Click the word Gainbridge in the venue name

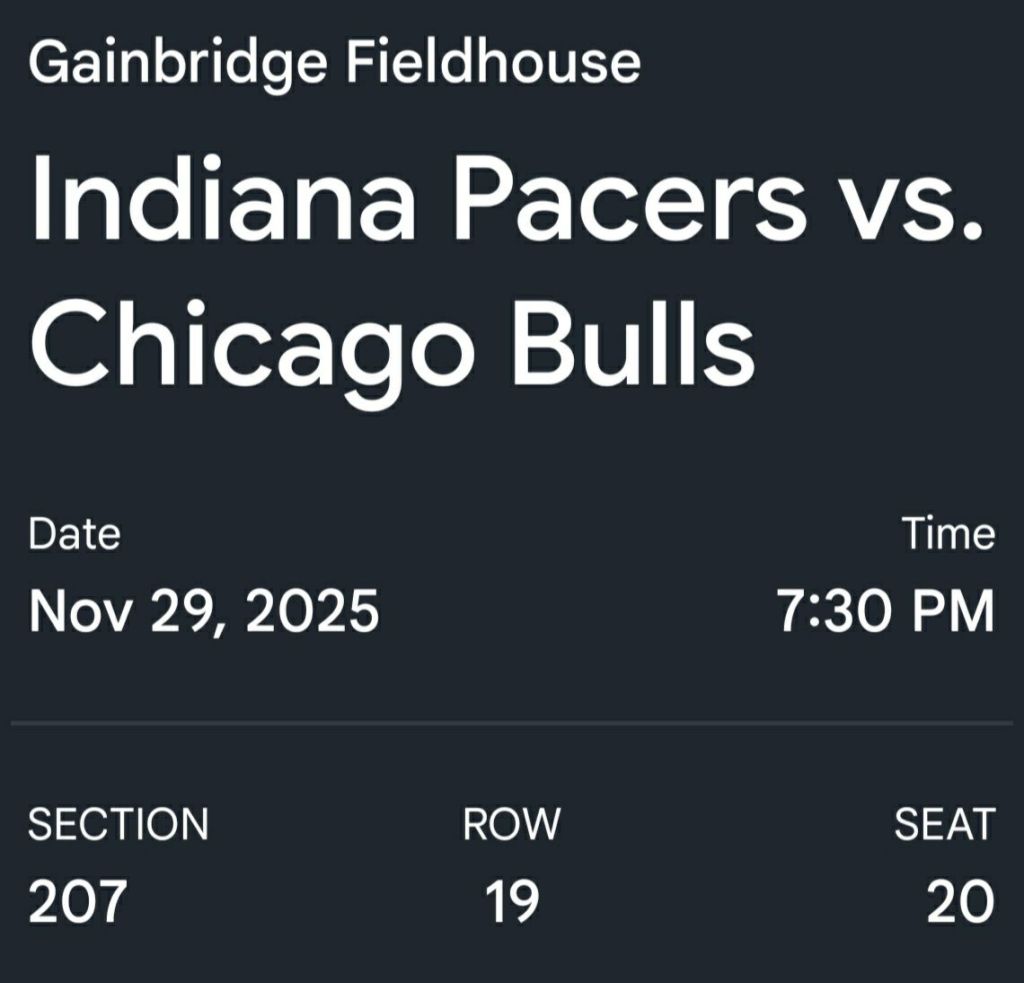click(x=177, y=65)
